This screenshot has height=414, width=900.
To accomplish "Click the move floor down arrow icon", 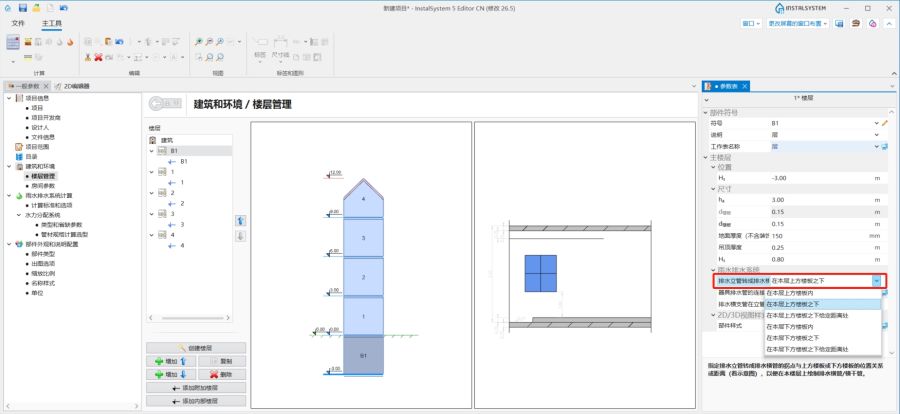I will point(240,236).
